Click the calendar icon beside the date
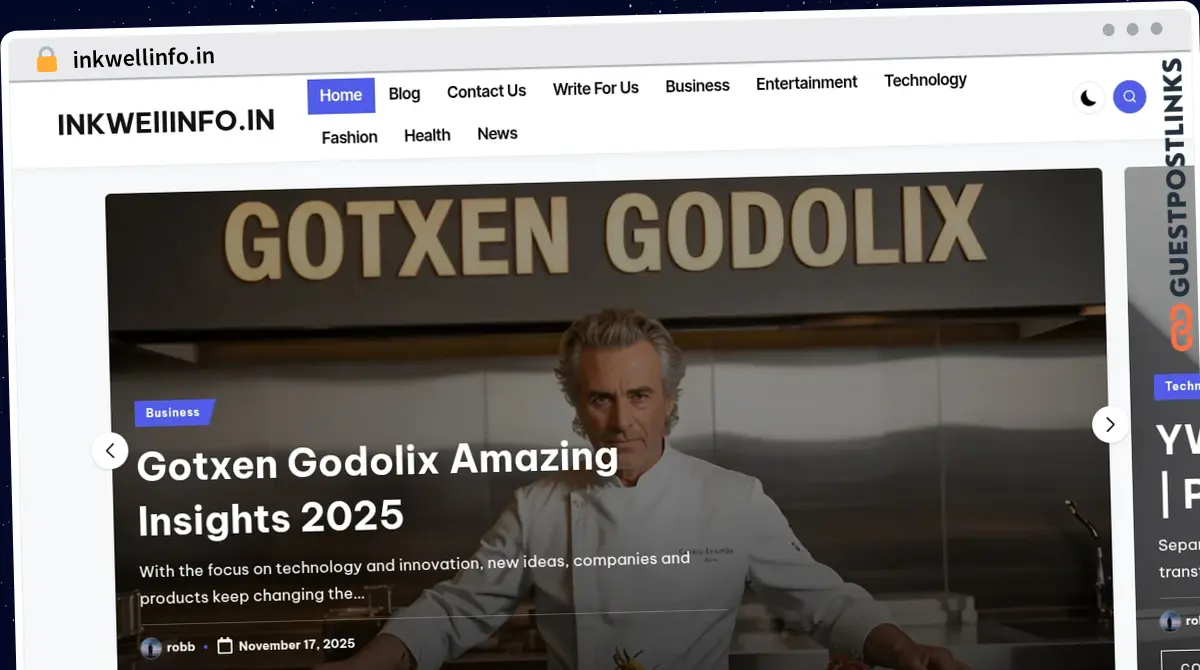Screen dimensions: 1200x670 point(225,646)
